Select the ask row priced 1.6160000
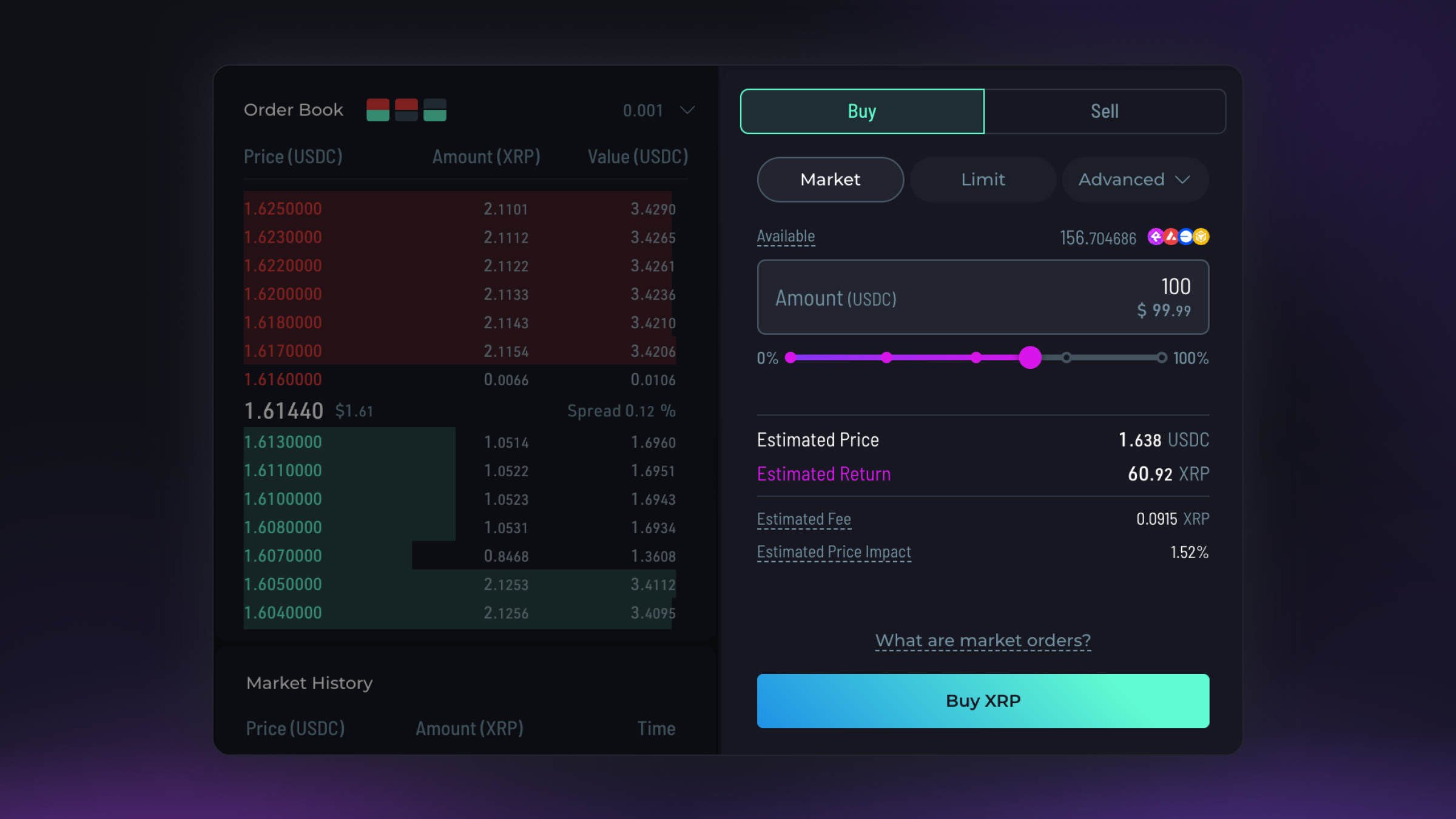 (x=460, y=380)
